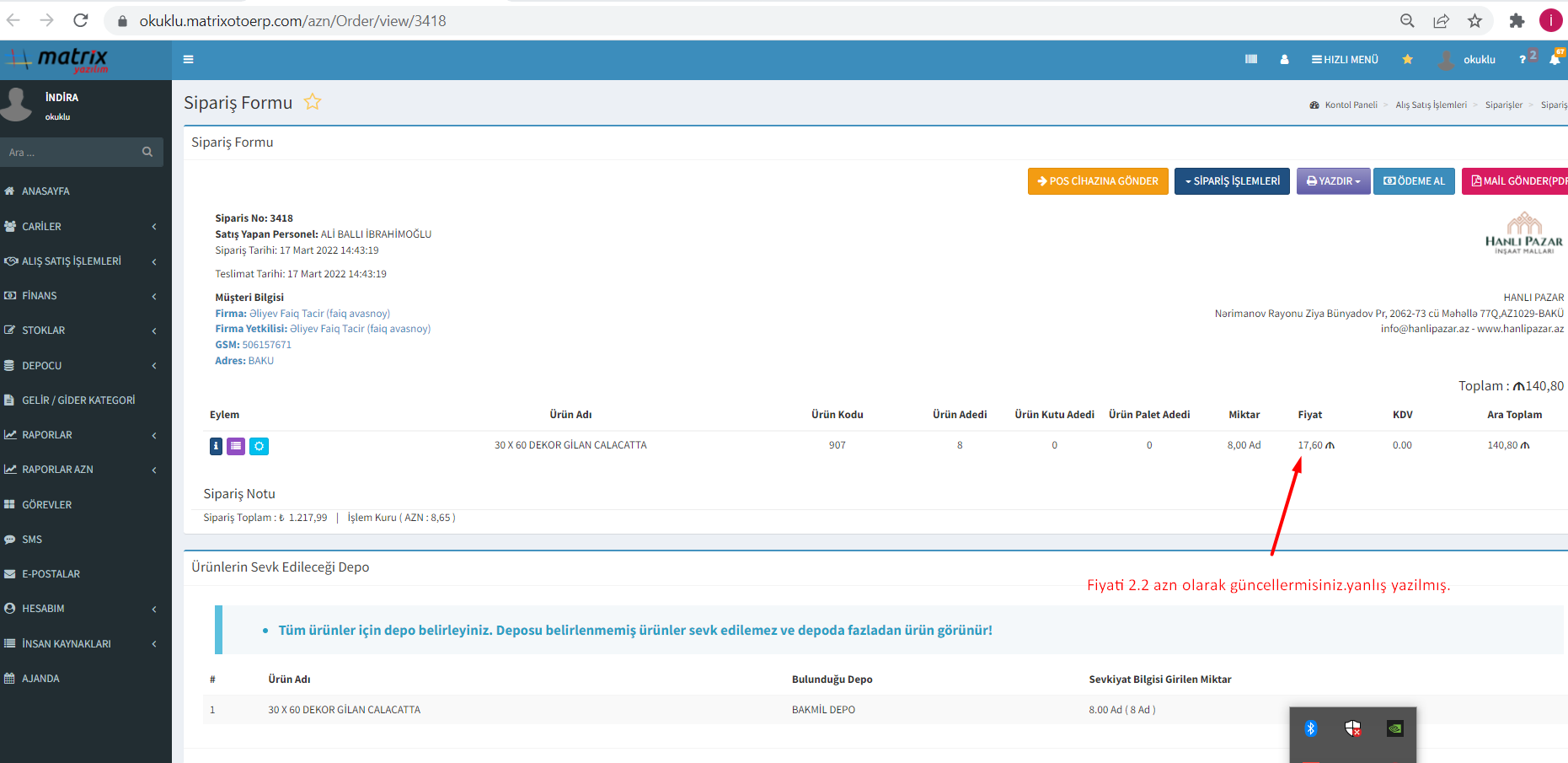The image size is (1568, 763).
Task: Click the sidebar search field
Action: coord(74,153)
